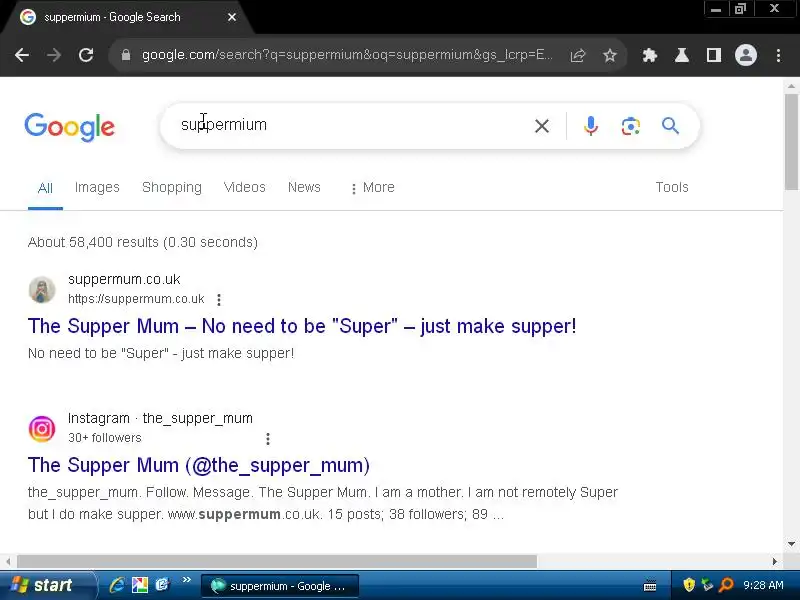Open Chrome Labs flask icon

pyautogui.click(x=682, y=55)
